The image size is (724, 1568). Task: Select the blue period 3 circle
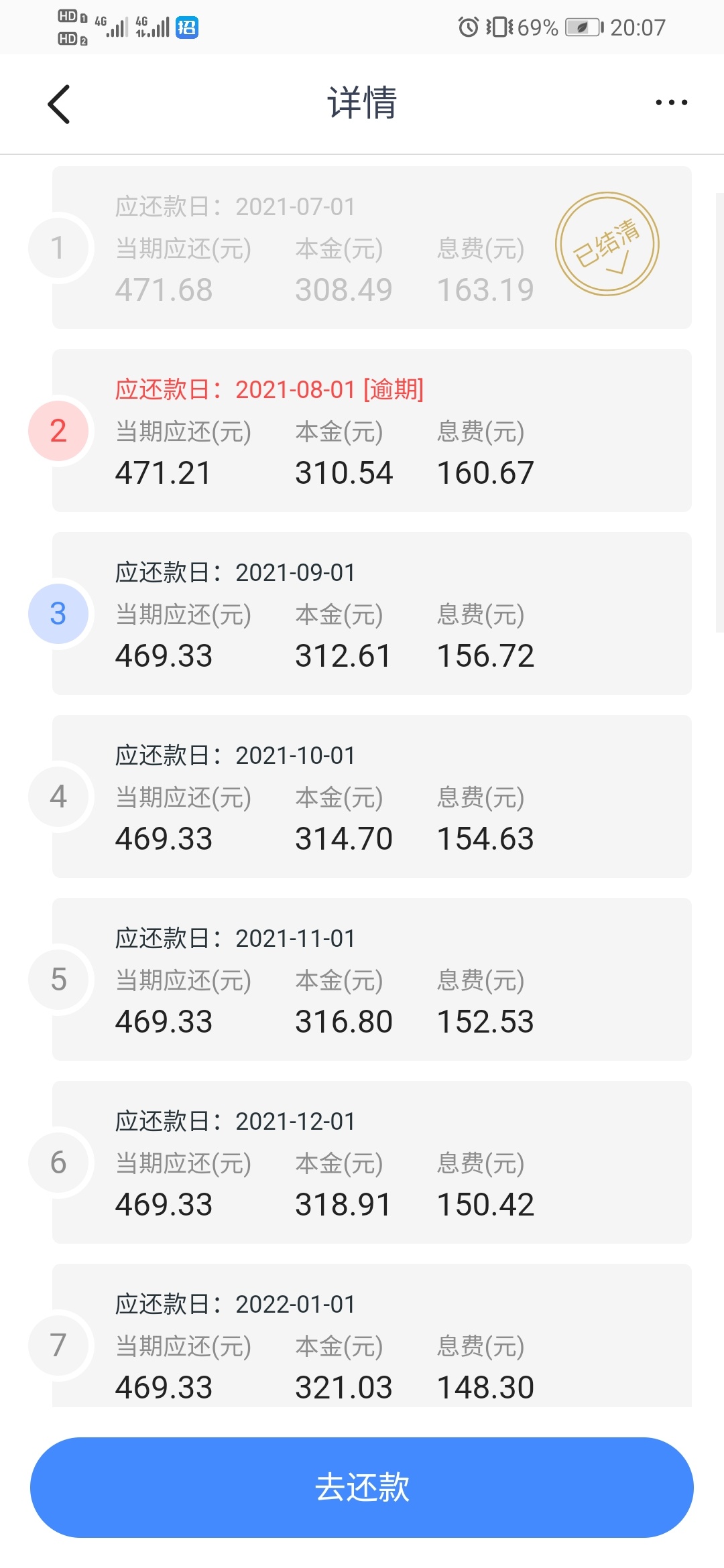click(58, 613)
